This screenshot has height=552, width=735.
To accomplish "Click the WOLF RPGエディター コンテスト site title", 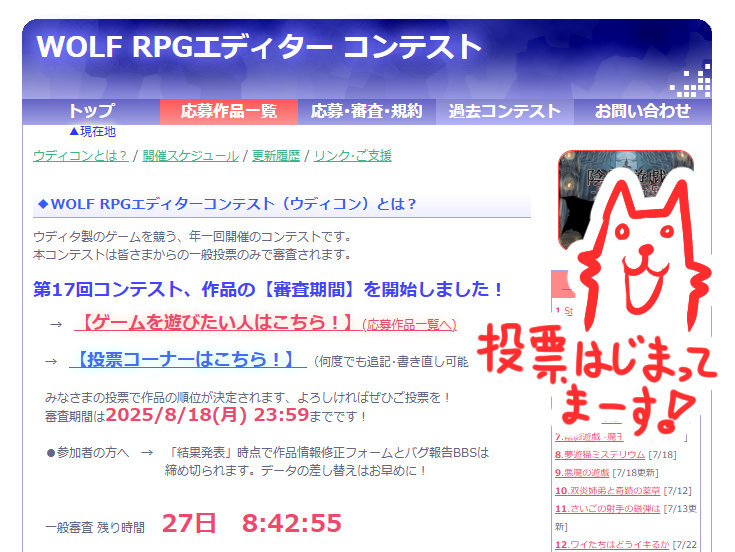I will tap(259, 47).
